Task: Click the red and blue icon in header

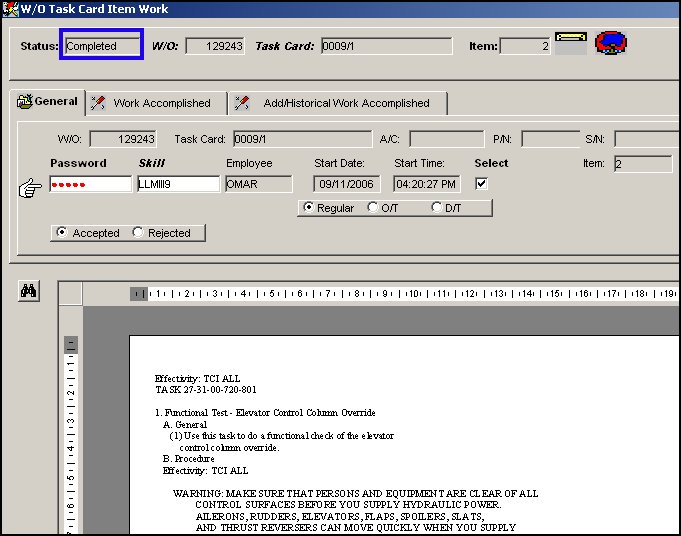Action: (611, 43)
